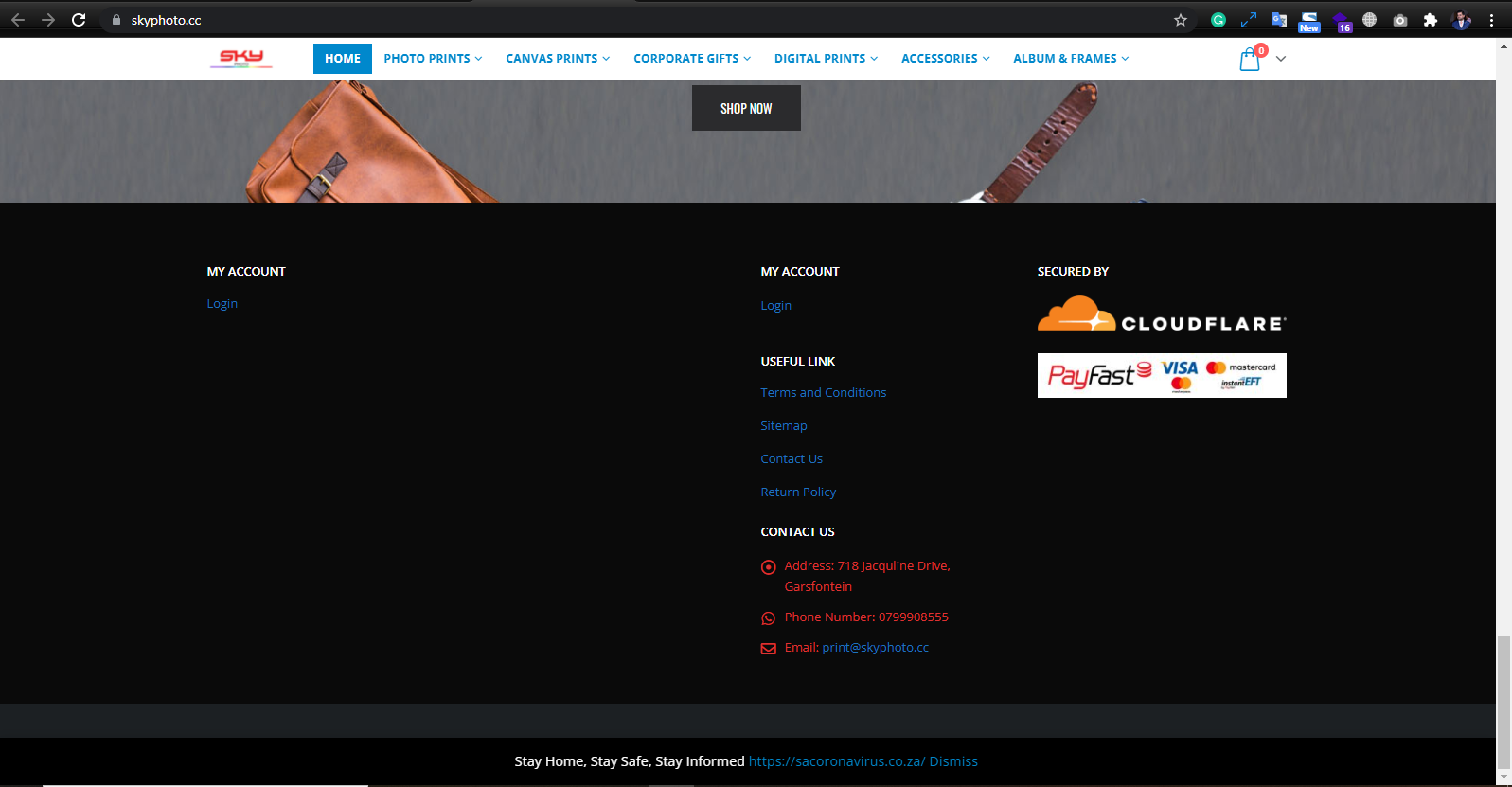Click the PayFast payment methods banner
Viewport: 1512px width, 787px height.
pos(1162,375)
